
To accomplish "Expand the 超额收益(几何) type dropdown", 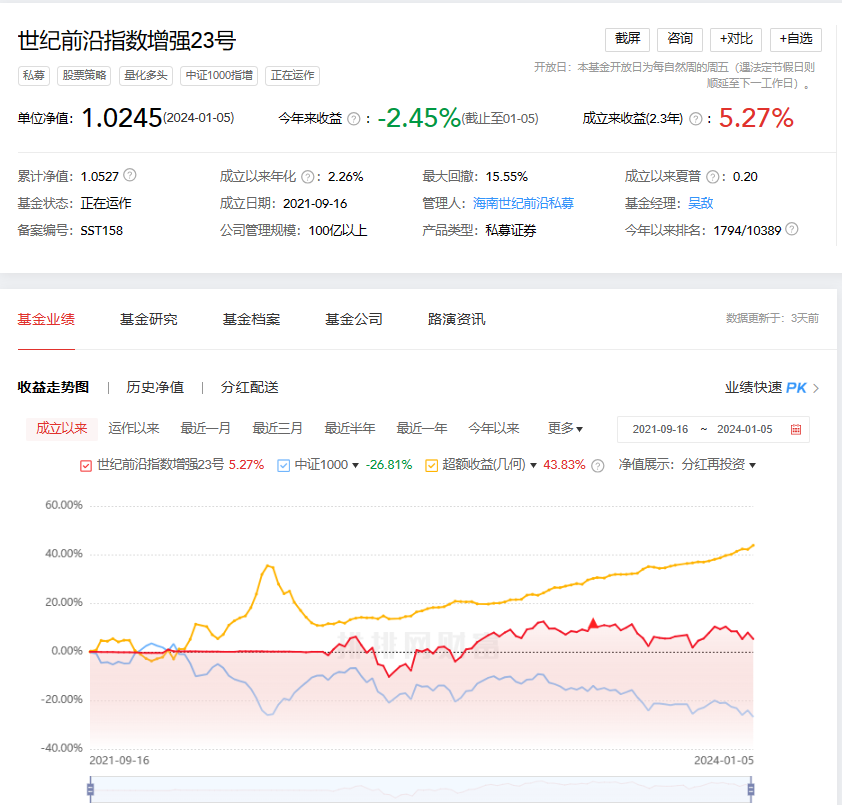I will [533, 466].
